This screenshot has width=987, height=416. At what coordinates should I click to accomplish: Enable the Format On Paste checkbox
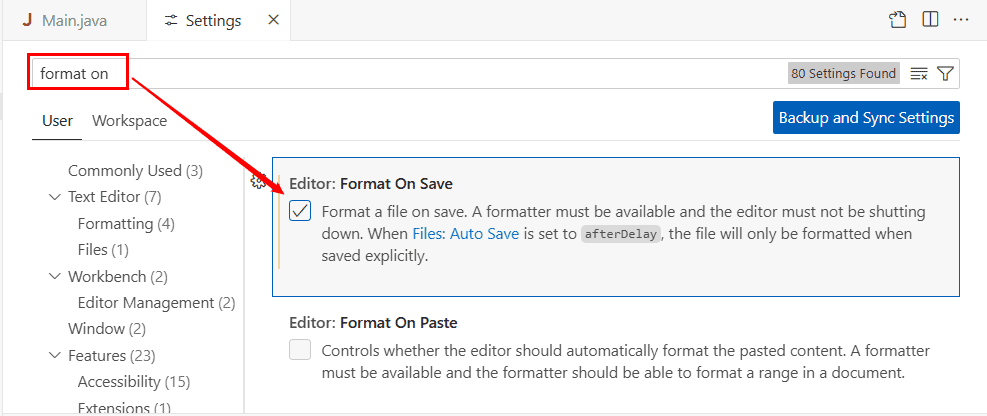[300, 350]
